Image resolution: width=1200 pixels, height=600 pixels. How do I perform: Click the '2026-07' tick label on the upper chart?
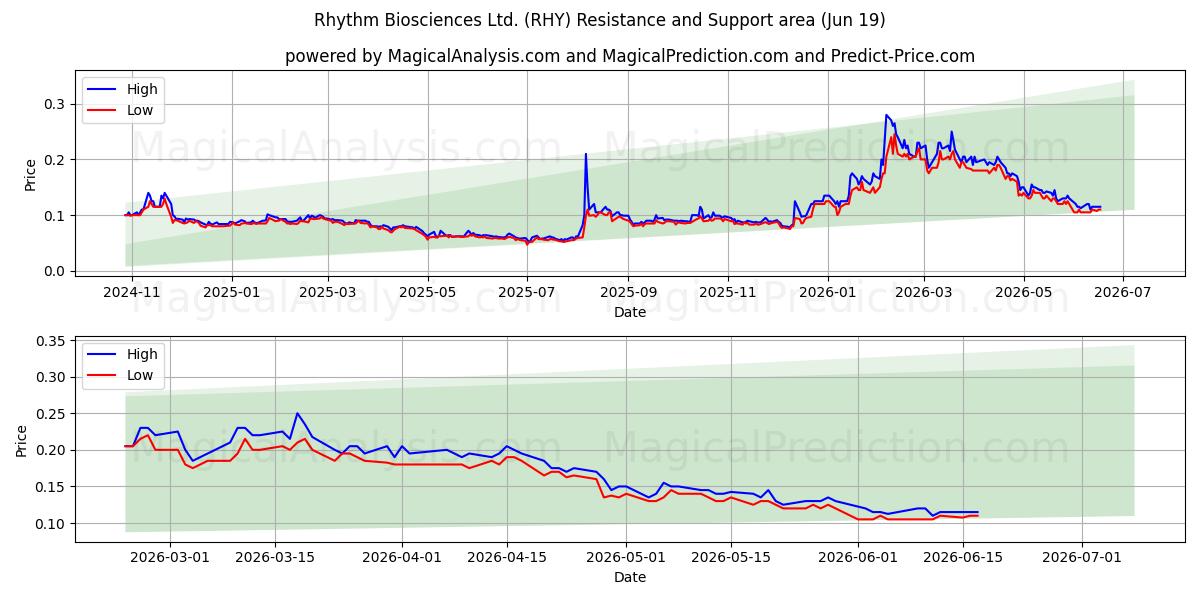click(x=1122, y=293)
